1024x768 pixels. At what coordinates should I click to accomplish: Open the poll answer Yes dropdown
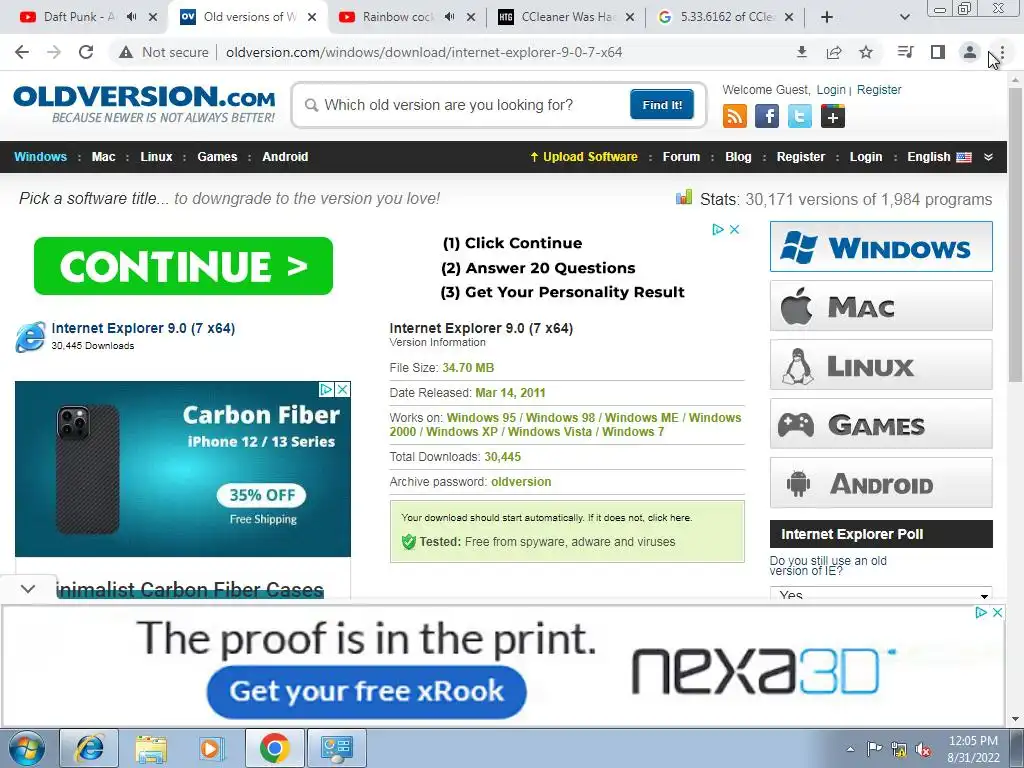(881, 594)
